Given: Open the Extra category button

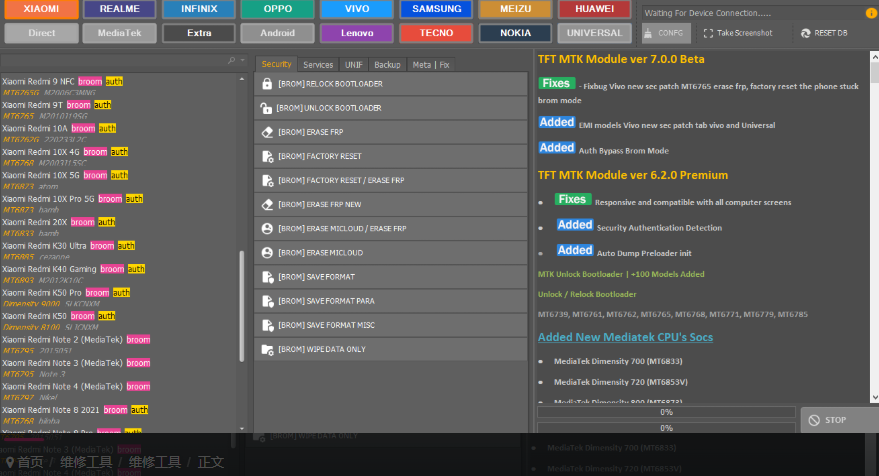Looking at the screenshot, I should coord(199,33).
